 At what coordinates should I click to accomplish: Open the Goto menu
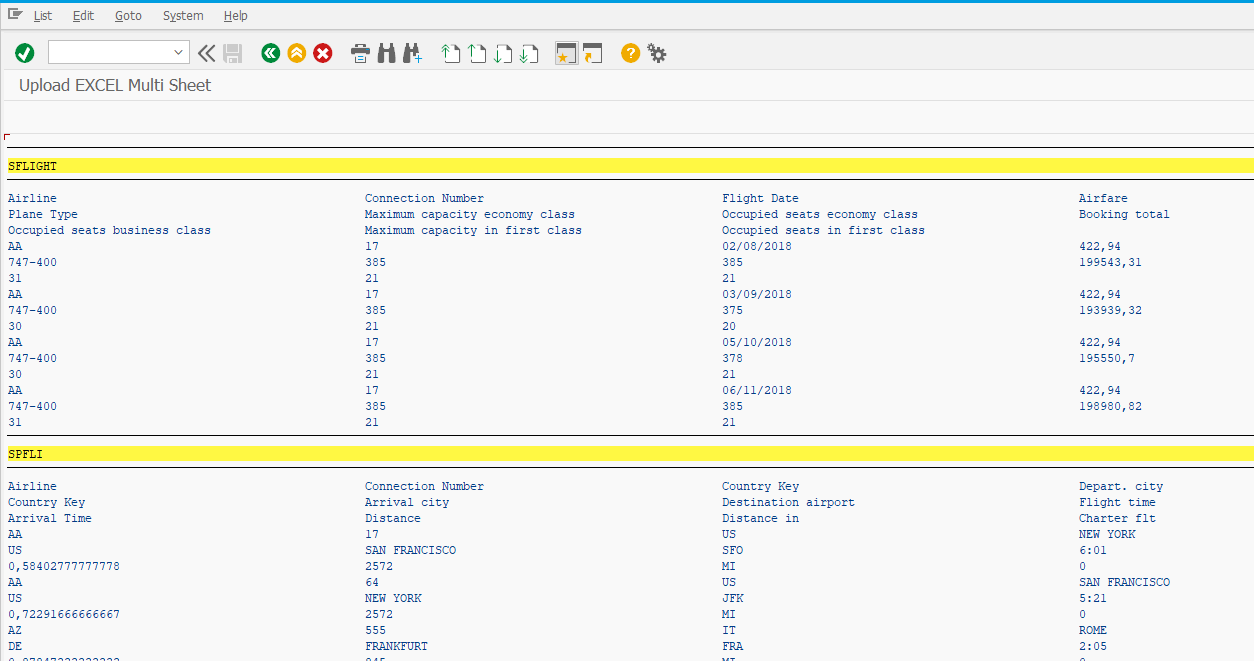[x=128, y=16]
